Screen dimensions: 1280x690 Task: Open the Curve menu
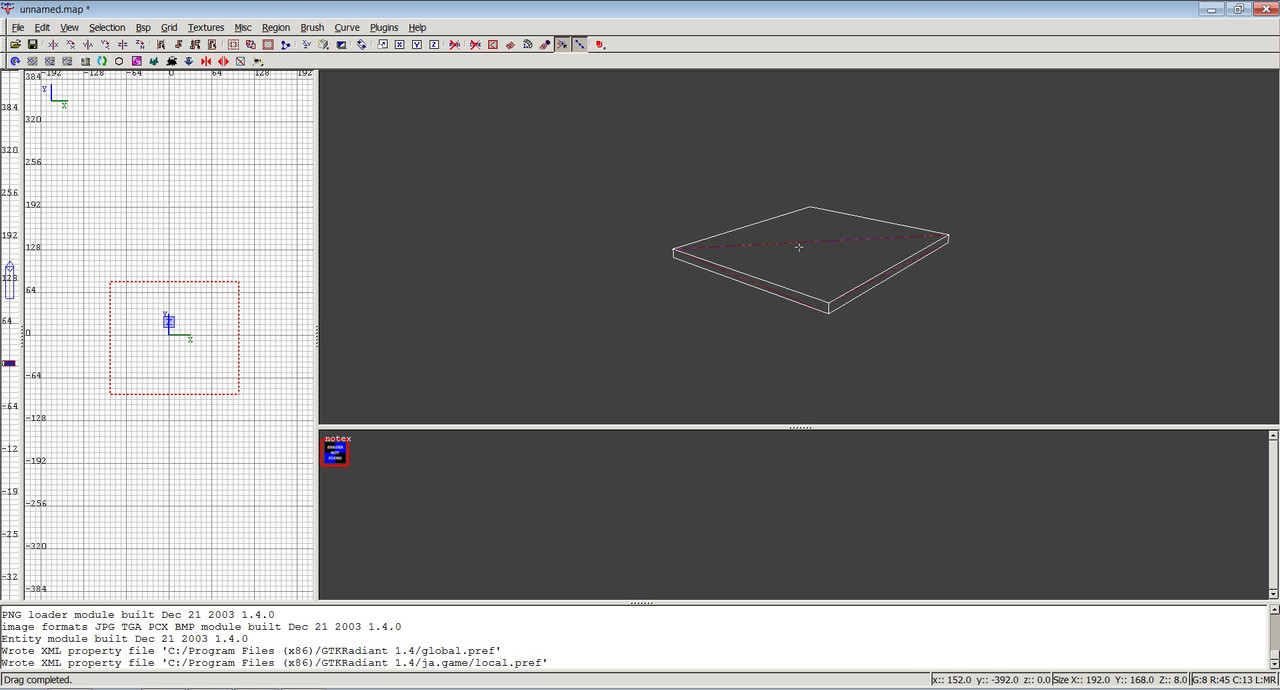(x=347, y=27)
